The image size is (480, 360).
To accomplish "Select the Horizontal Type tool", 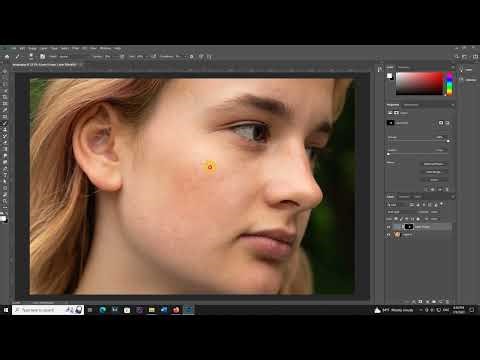I will 5,175.
